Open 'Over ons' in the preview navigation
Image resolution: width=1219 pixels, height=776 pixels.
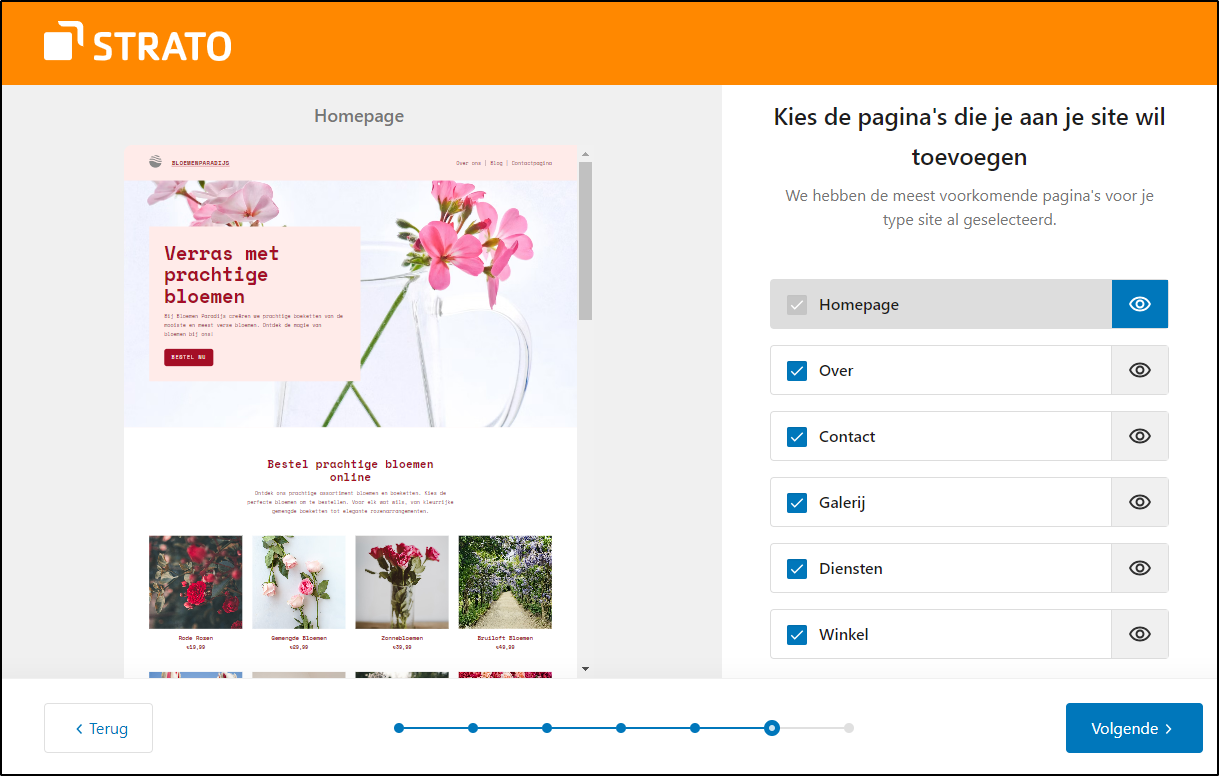click(x=469, y=162)
